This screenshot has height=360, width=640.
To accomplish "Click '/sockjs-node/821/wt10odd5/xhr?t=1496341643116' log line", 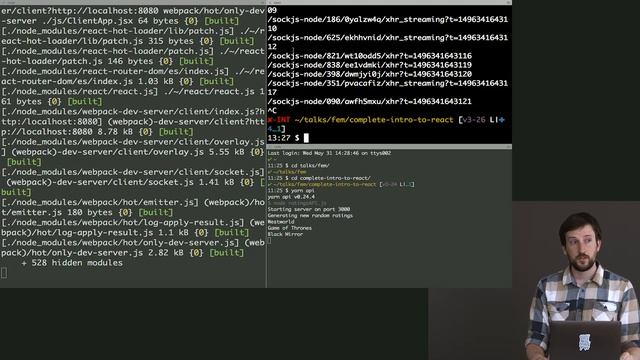I will pos(370,56).
